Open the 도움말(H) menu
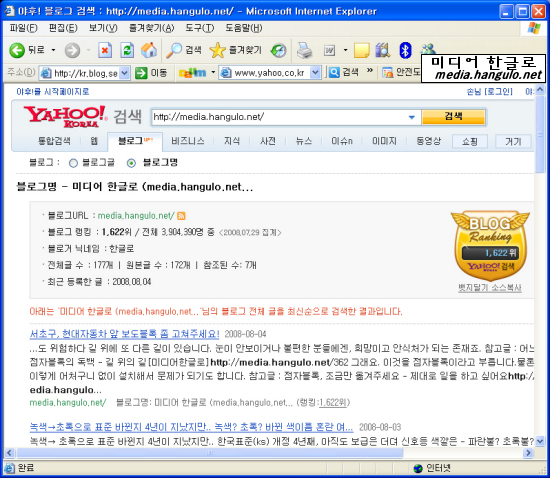 coord(244,28)
